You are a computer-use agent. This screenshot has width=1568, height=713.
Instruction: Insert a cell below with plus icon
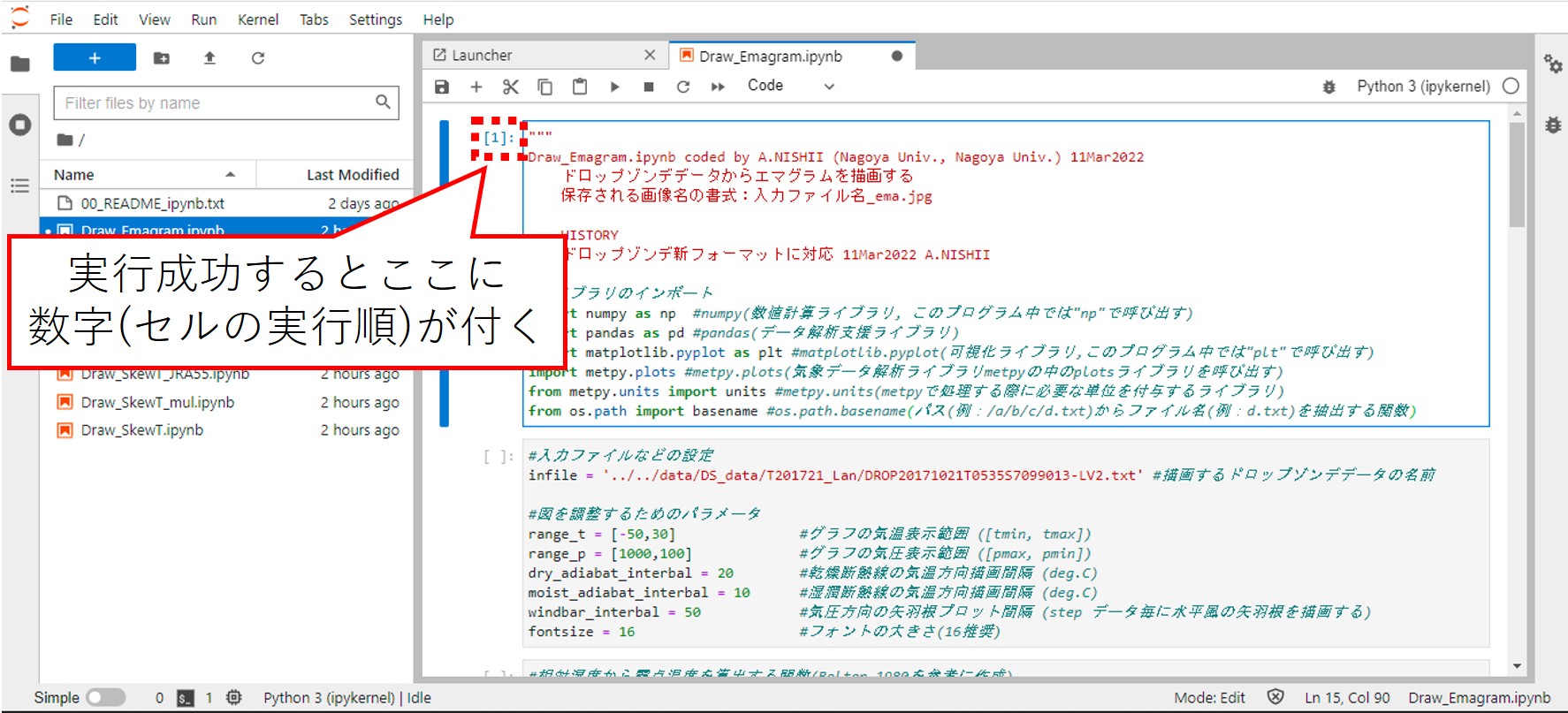click(476, 87)
